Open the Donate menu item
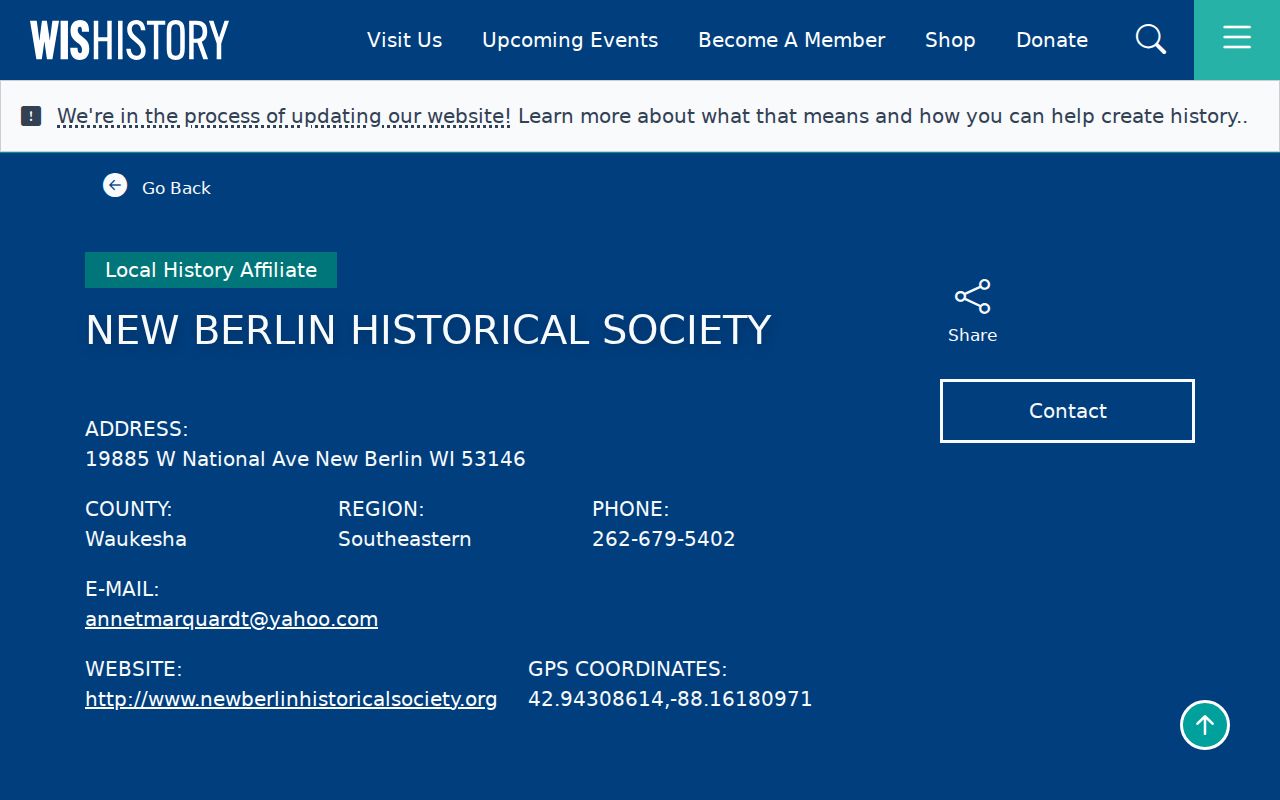 (1052, 40)
